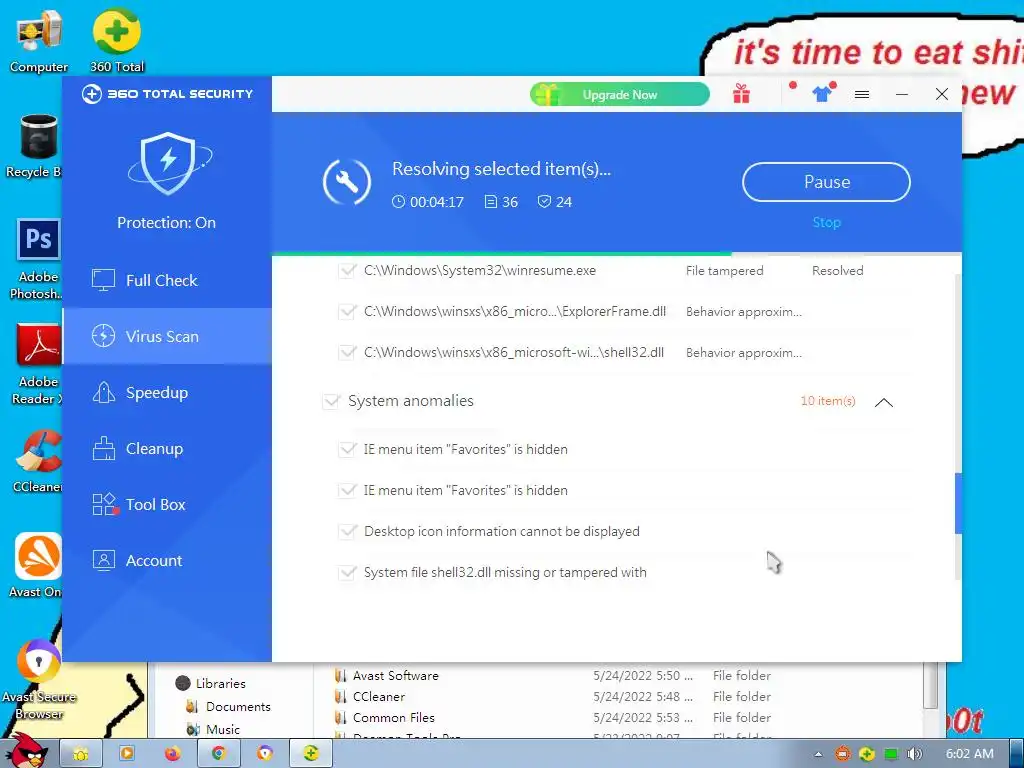This screenshot has width=1024, height=768.
Task: Toggle the System anomalies group checkbox
Action: point(331,401)
